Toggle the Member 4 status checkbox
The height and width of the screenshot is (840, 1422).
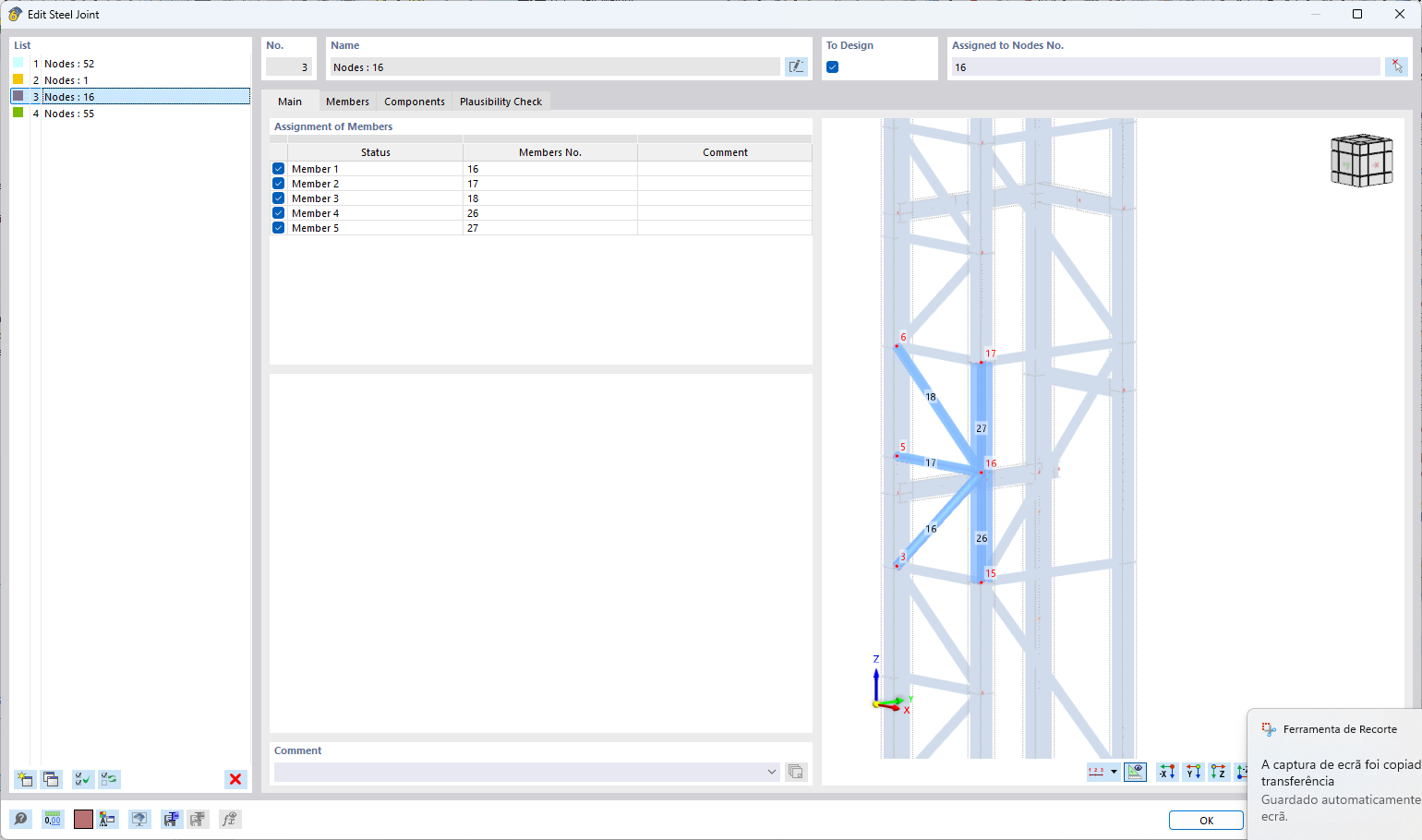[278, 213]
